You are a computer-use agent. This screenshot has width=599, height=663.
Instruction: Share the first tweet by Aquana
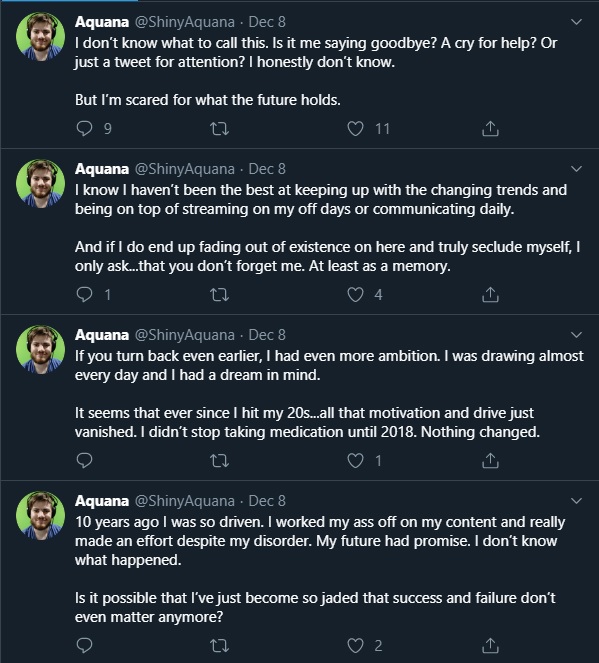click(490, 129)
